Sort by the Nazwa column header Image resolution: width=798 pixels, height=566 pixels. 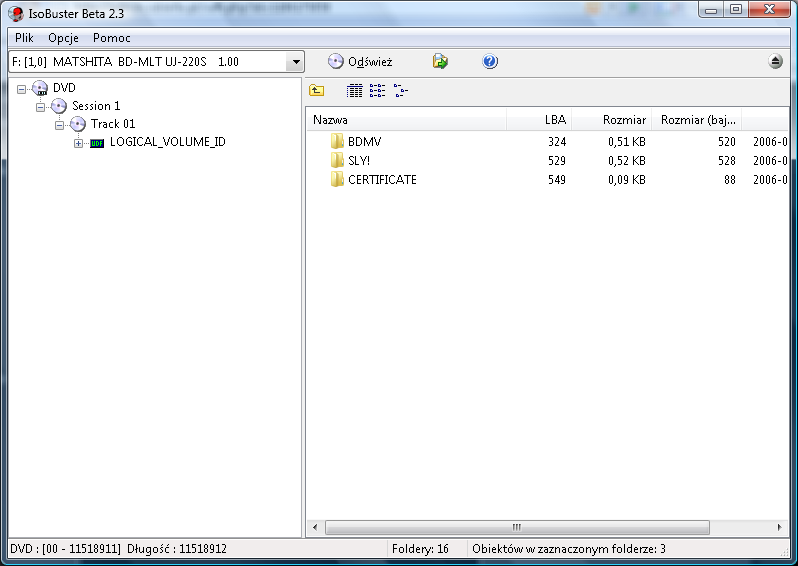click(x=406, y=120)
